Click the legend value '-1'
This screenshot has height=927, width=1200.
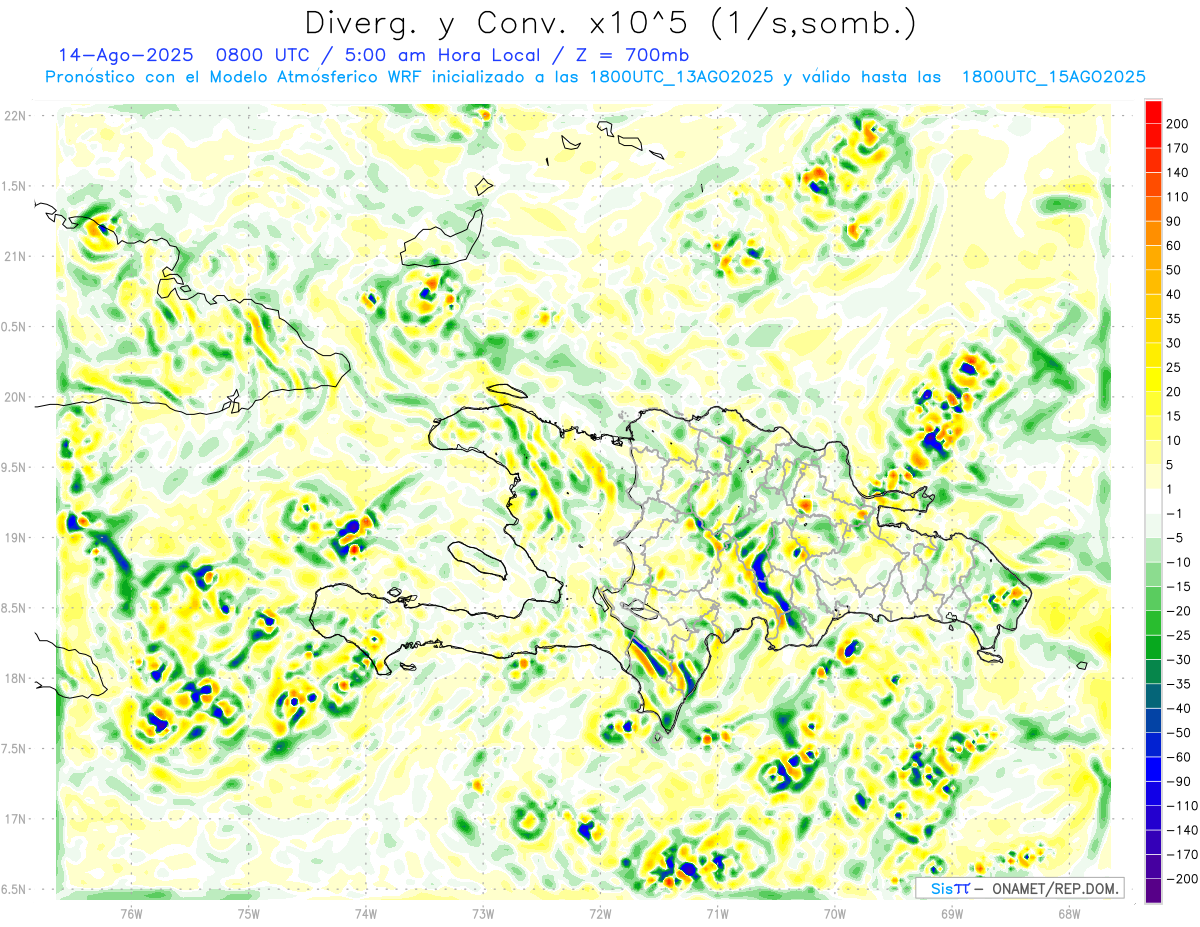(1175, 514)
